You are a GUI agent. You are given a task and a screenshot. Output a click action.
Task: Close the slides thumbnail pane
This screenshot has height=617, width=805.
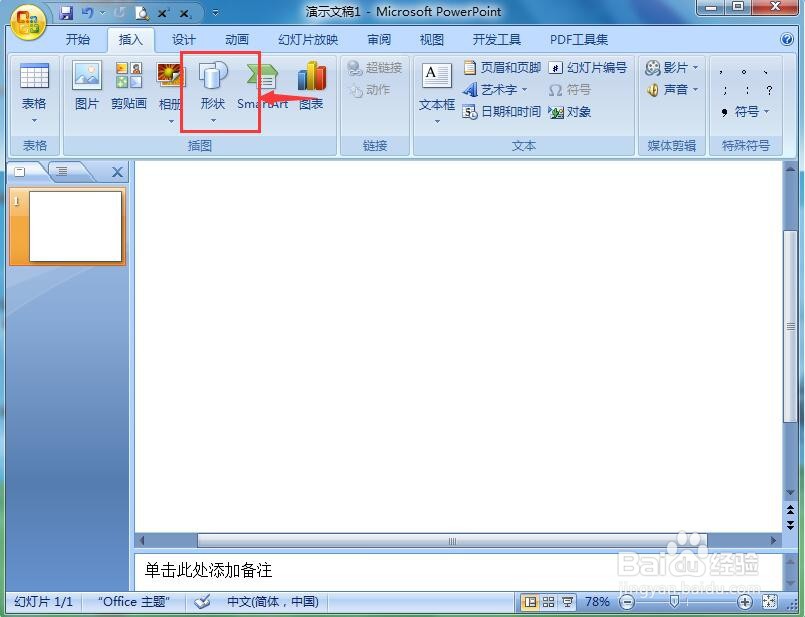point(117,172)
